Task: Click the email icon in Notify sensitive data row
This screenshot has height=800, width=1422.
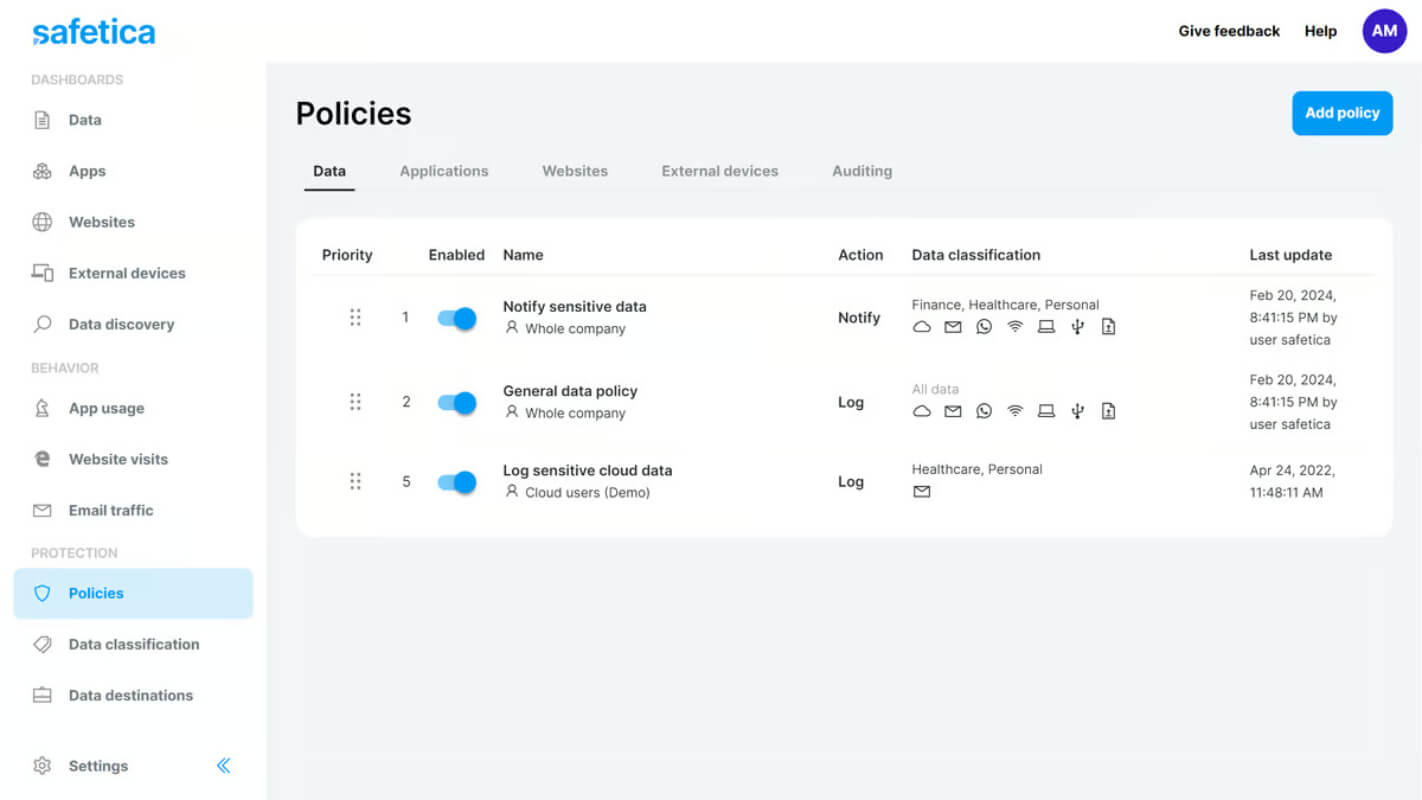Action: click(953, 327)
